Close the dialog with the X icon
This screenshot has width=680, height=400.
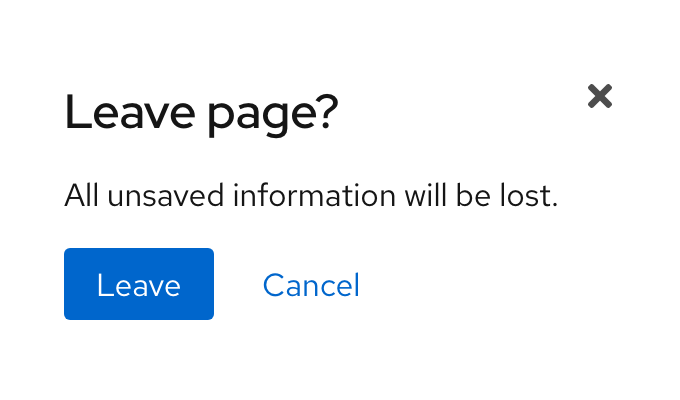point(600,96)
